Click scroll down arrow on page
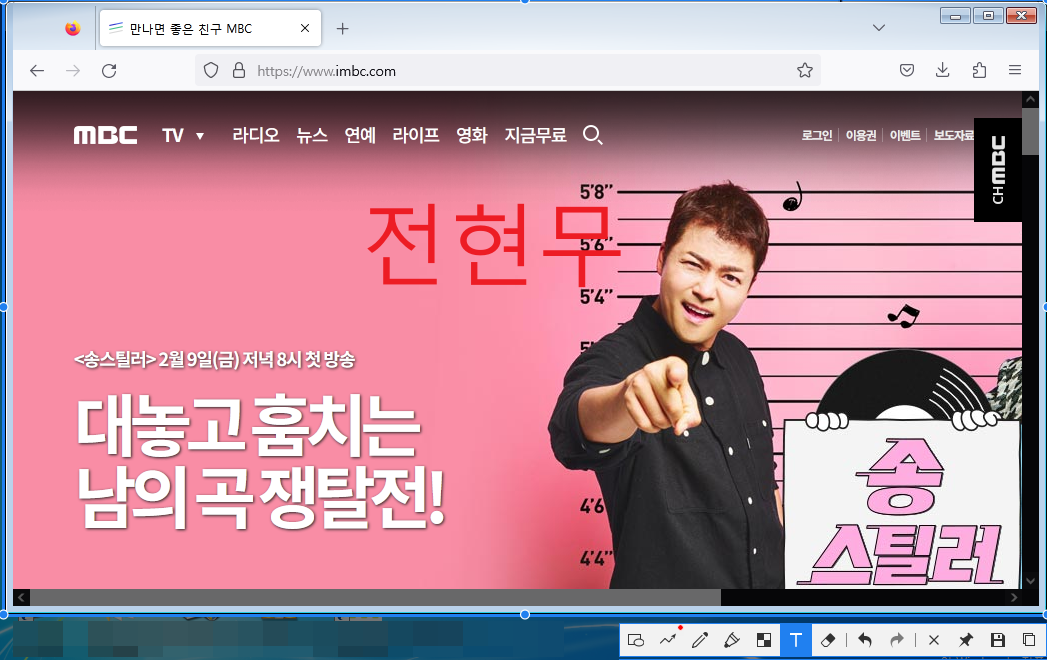Screen dimensions: 1047x660 tap(1030, 581)
